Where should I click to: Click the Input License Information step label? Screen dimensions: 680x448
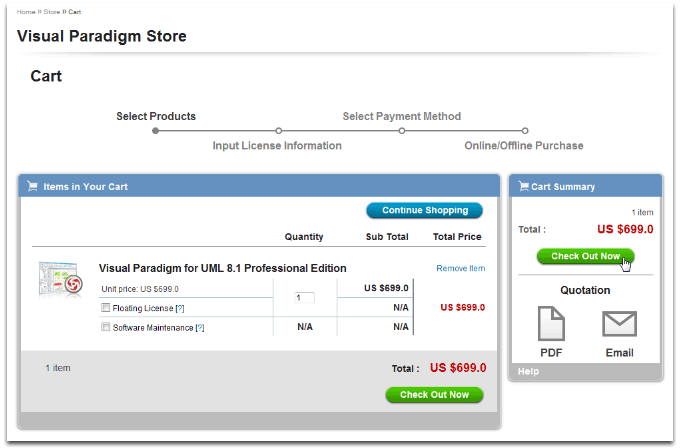(x=277, y=146)
